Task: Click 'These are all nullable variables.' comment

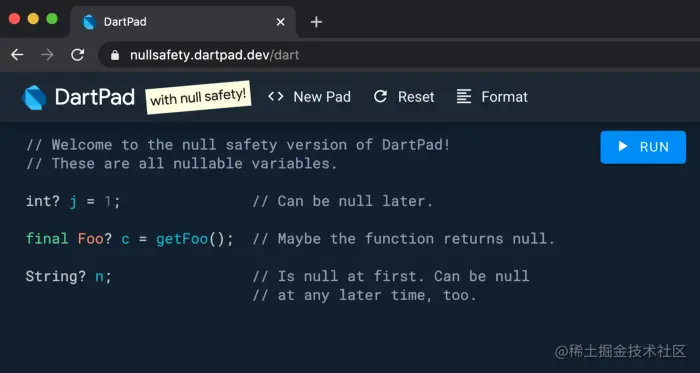Action: tap(181, 163)
